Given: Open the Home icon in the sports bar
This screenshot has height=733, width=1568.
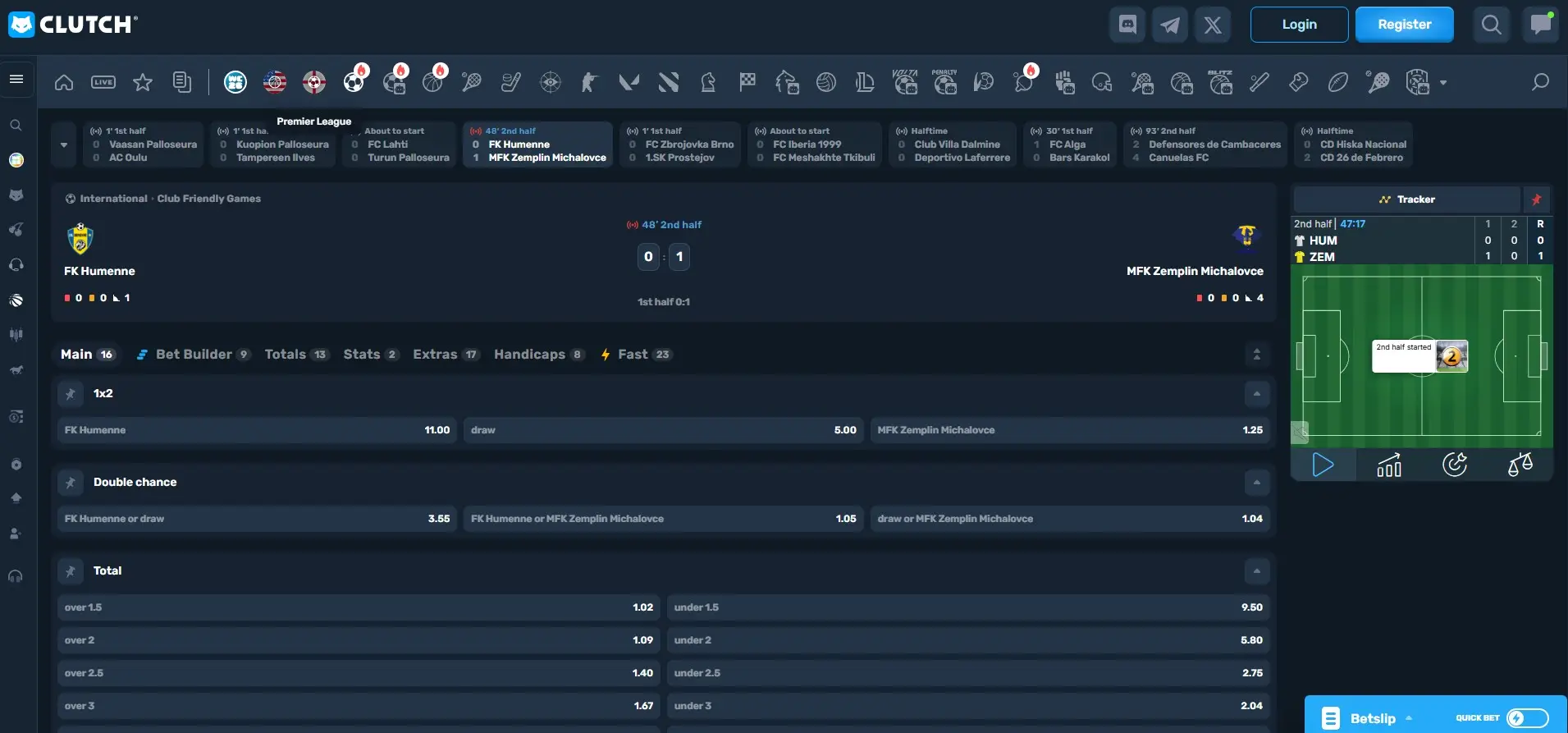Looking at the screenshot, I should [x=64, y=82].
